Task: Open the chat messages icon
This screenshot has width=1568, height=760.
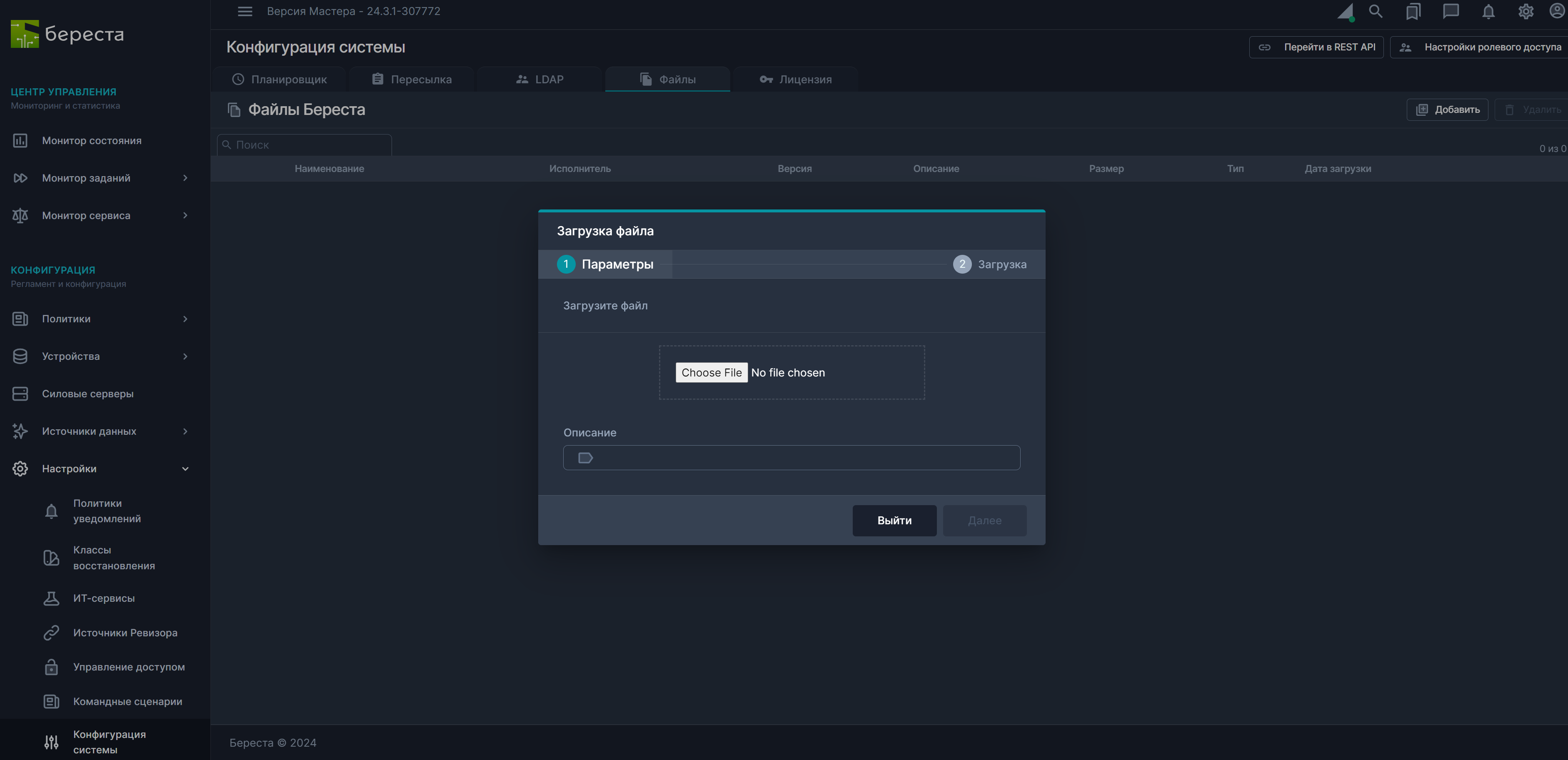Action: click(x=1451, y=12)
